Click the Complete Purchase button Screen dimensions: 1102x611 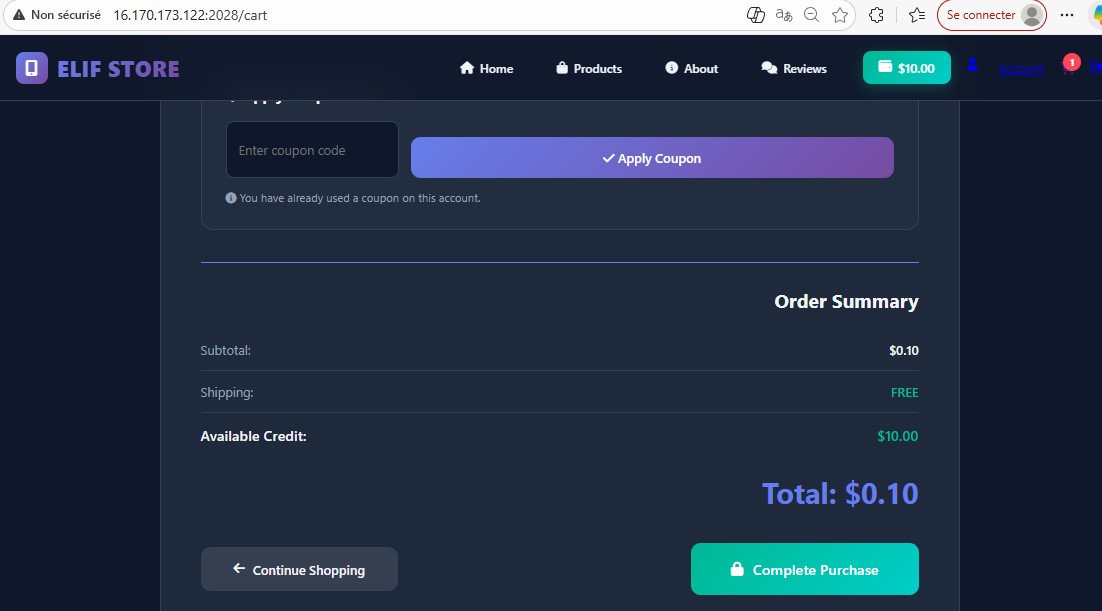click(x=805, y=569)
